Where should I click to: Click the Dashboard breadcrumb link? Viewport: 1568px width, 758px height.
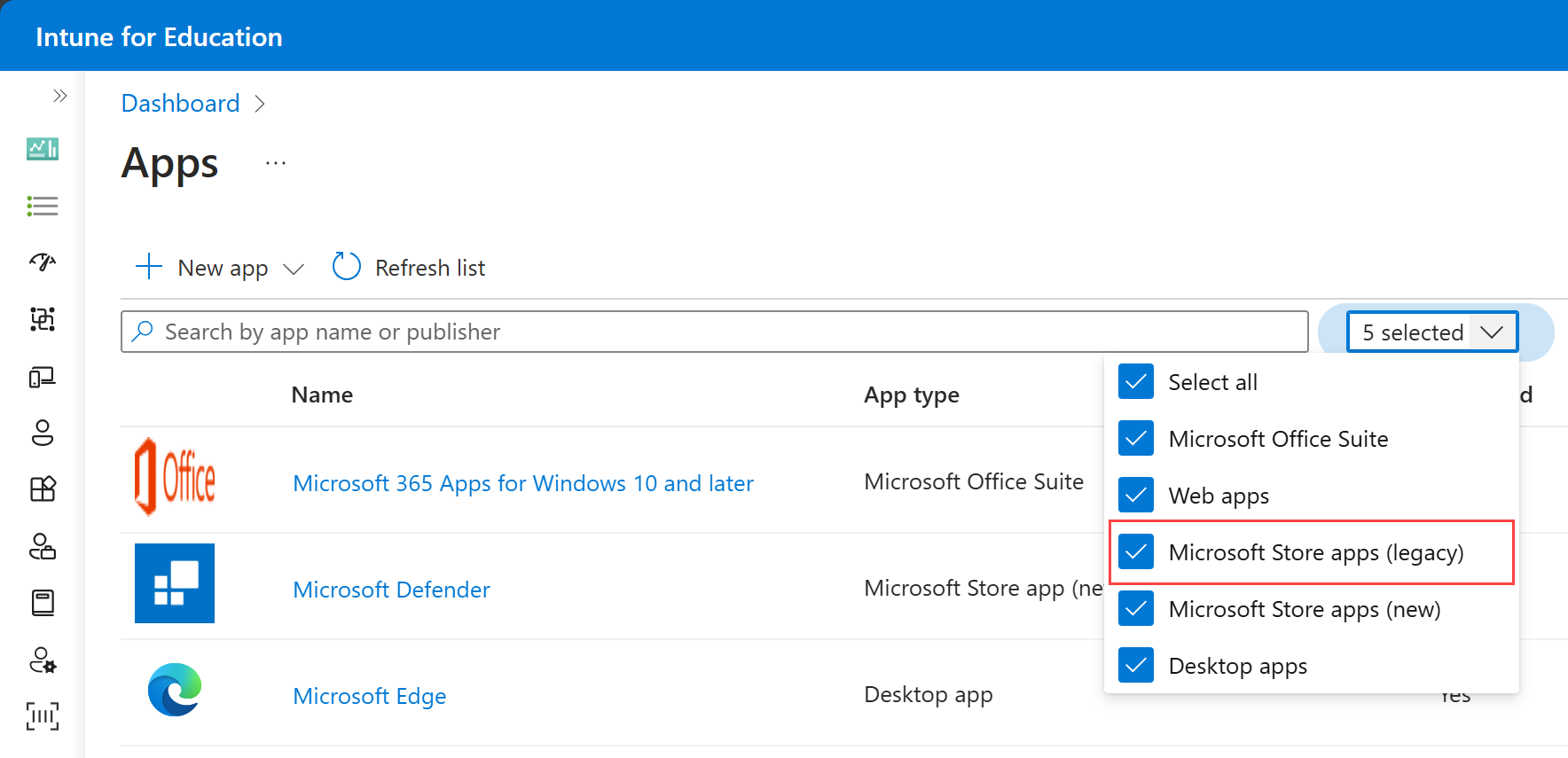pyautogui.click(x=180, y=104)
